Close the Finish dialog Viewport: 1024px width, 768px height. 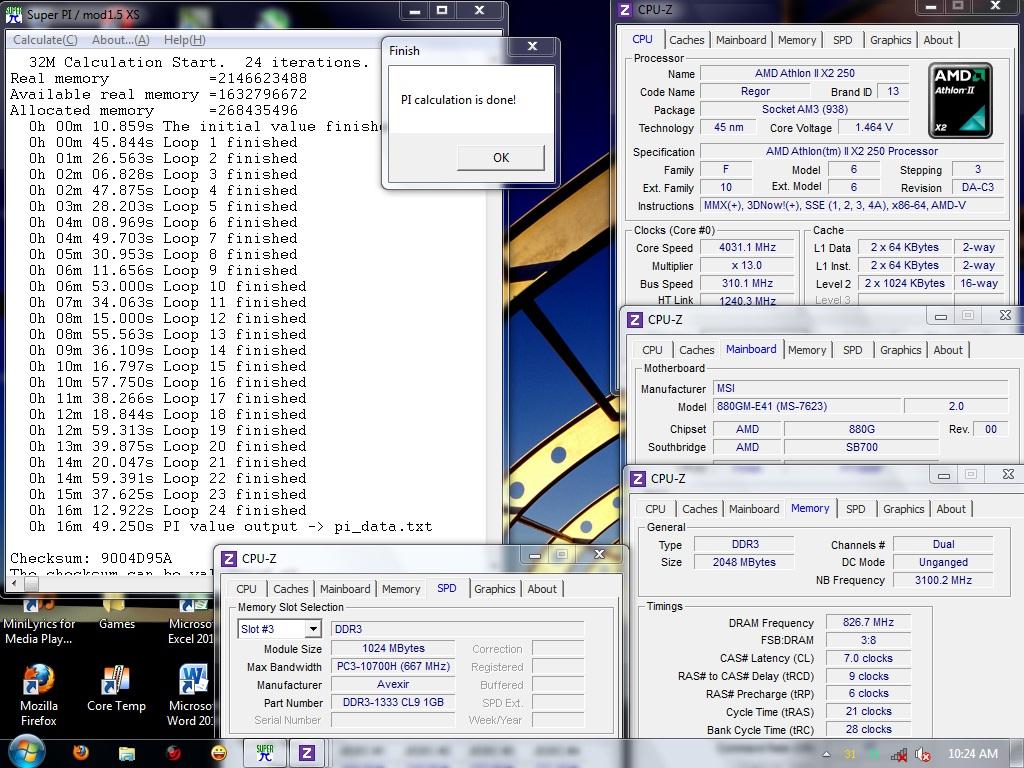532,46
